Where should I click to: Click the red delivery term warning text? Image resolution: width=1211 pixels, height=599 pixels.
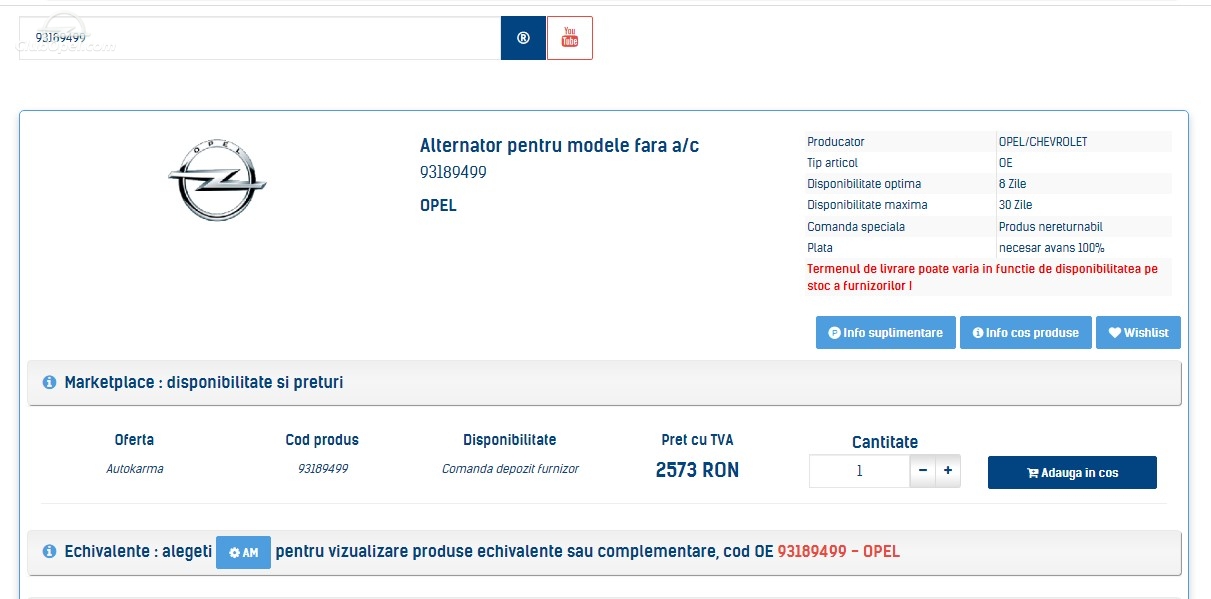[982, 277]
